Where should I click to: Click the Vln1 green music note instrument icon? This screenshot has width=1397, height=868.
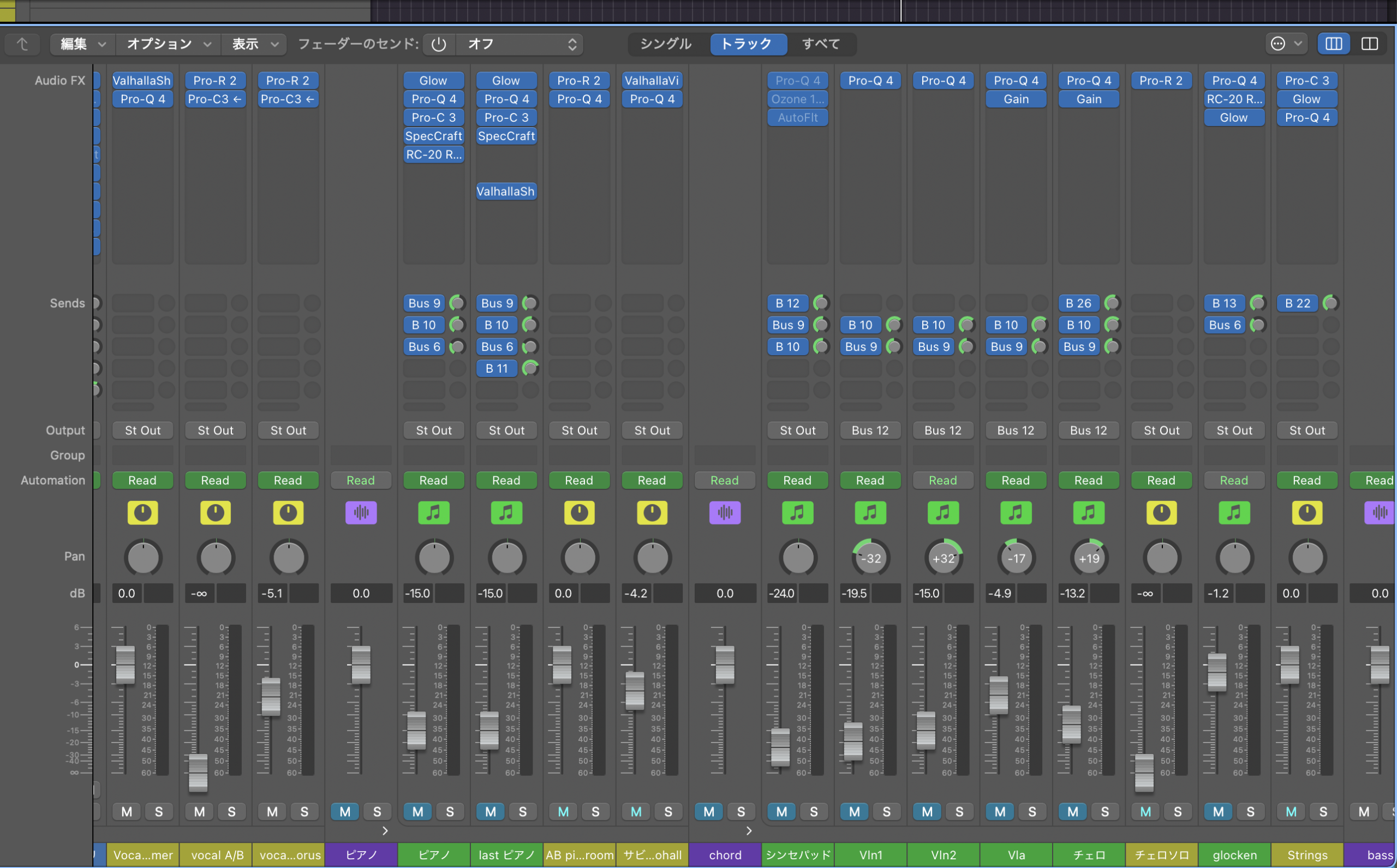click(x=870, y=513)
